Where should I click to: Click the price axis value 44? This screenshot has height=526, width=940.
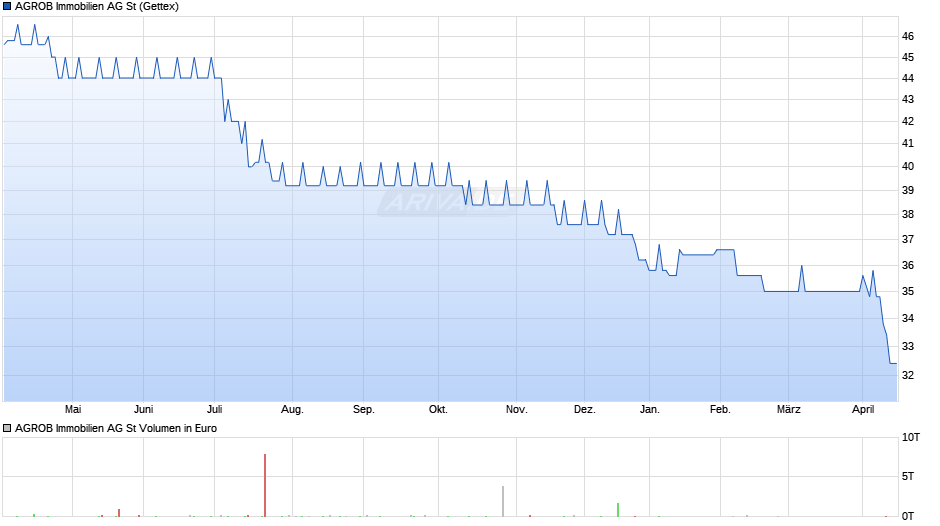[x=908, y=78]
